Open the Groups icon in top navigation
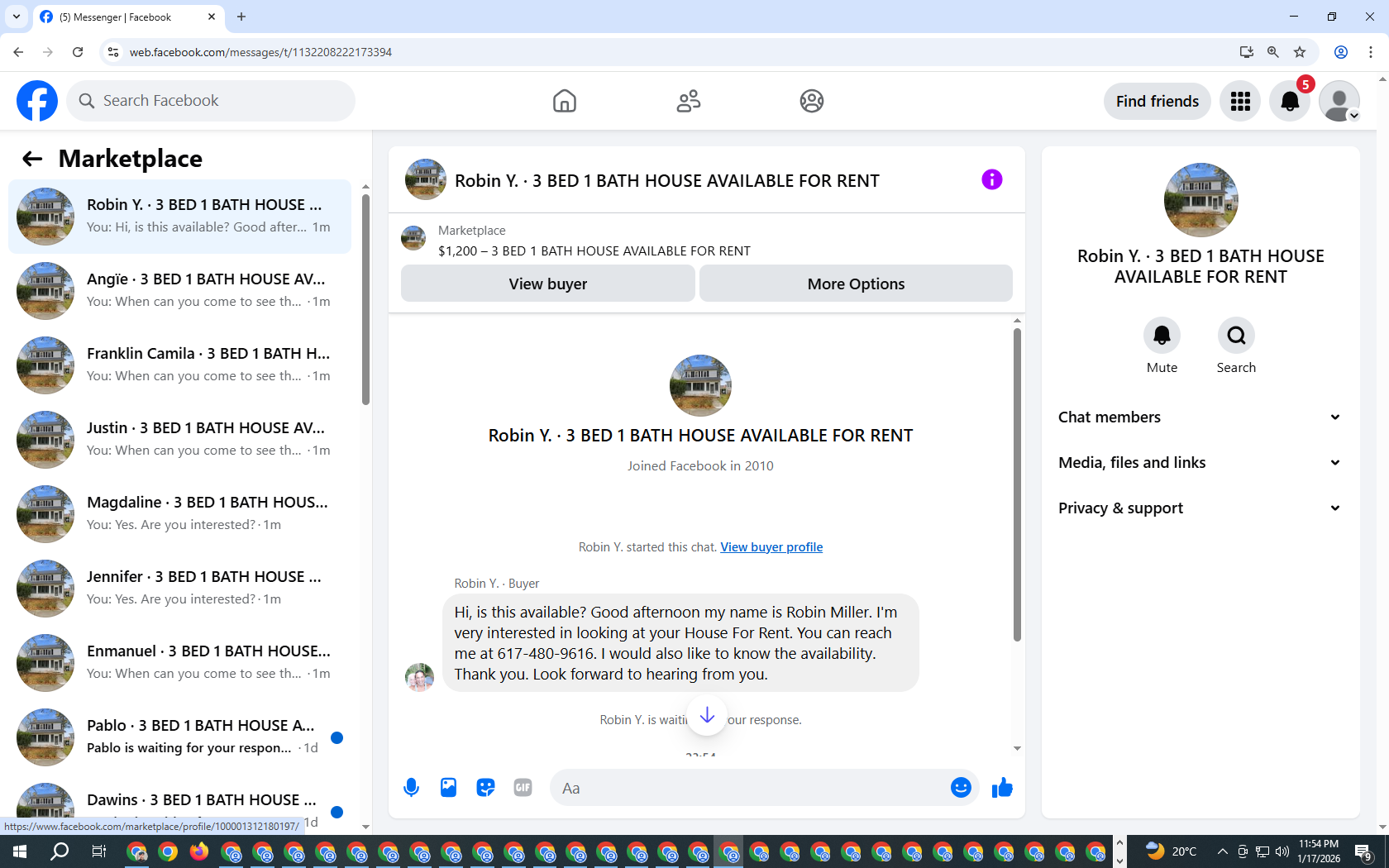The height and width of the screenshot is (868, 1389). coord(812,101)
